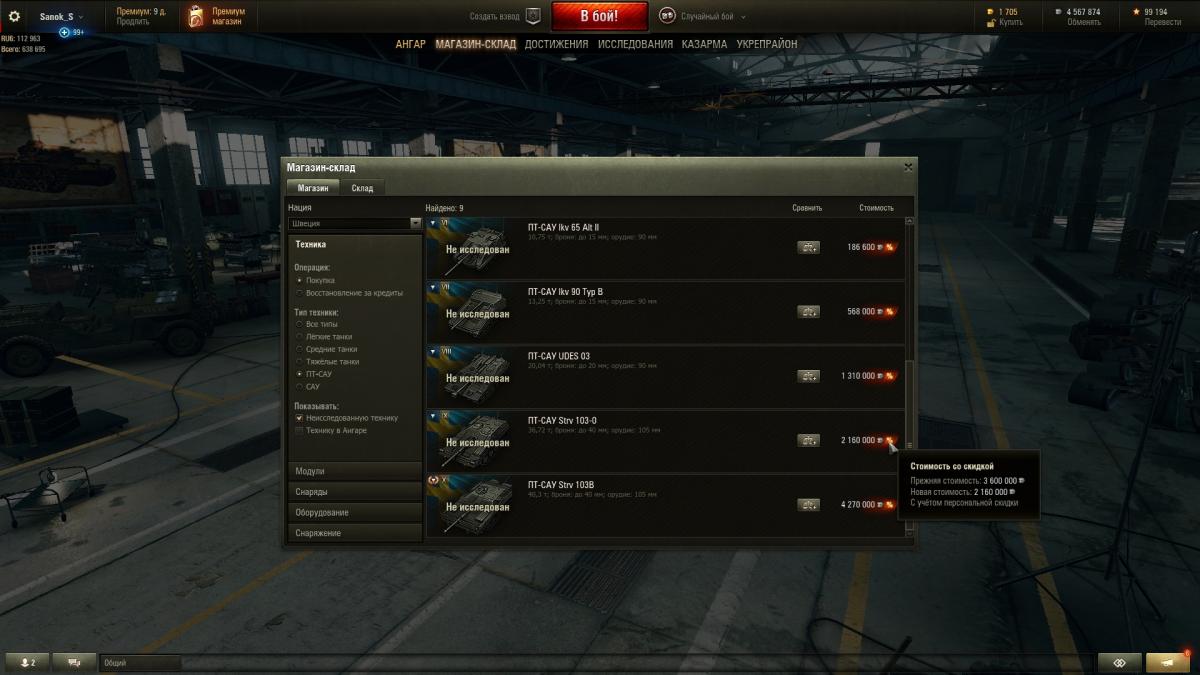Click the Продлить premium link
The width and height of the screenshot is (1200, 675).
coord(133,22)
